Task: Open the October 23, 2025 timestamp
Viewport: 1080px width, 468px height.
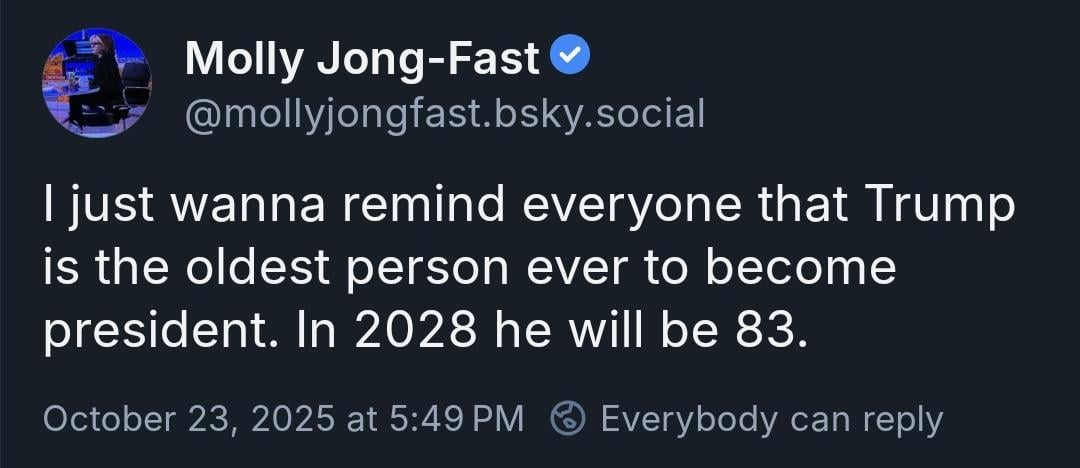Action: pos(283,419)
